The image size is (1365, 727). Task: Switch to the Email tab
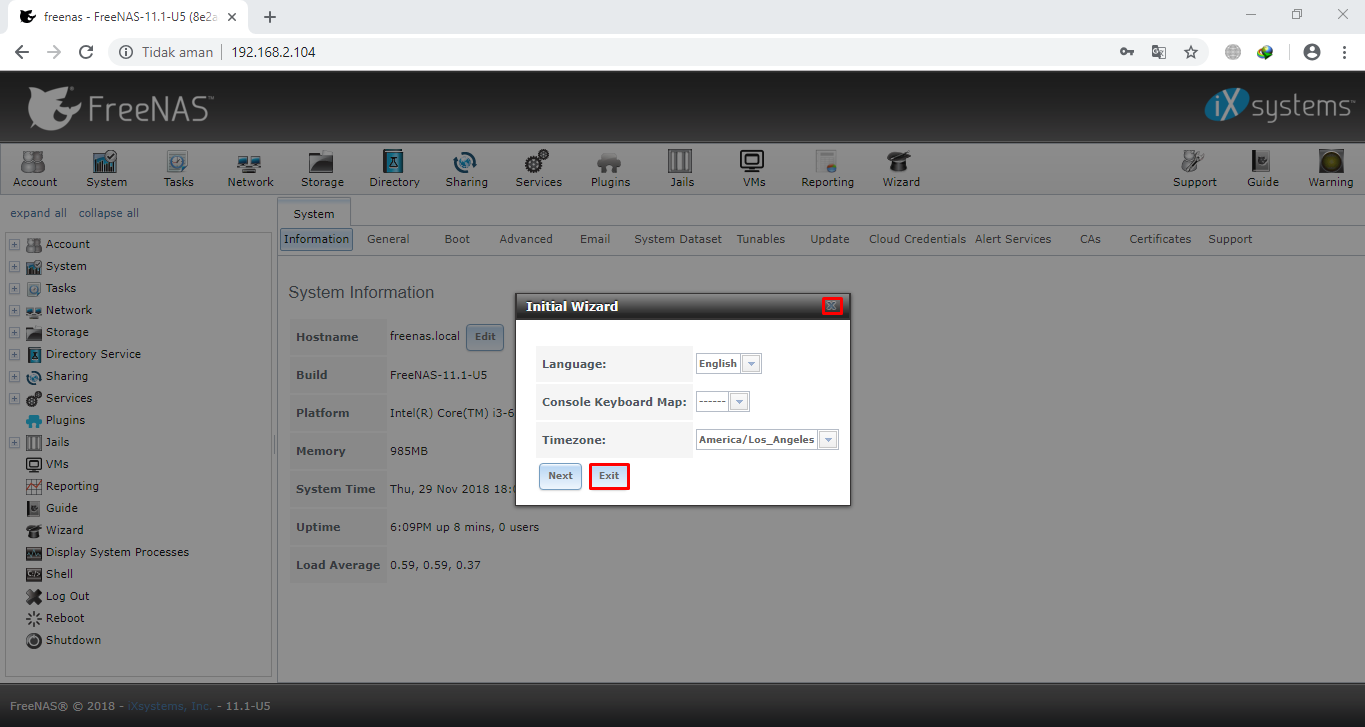[595, 239]
